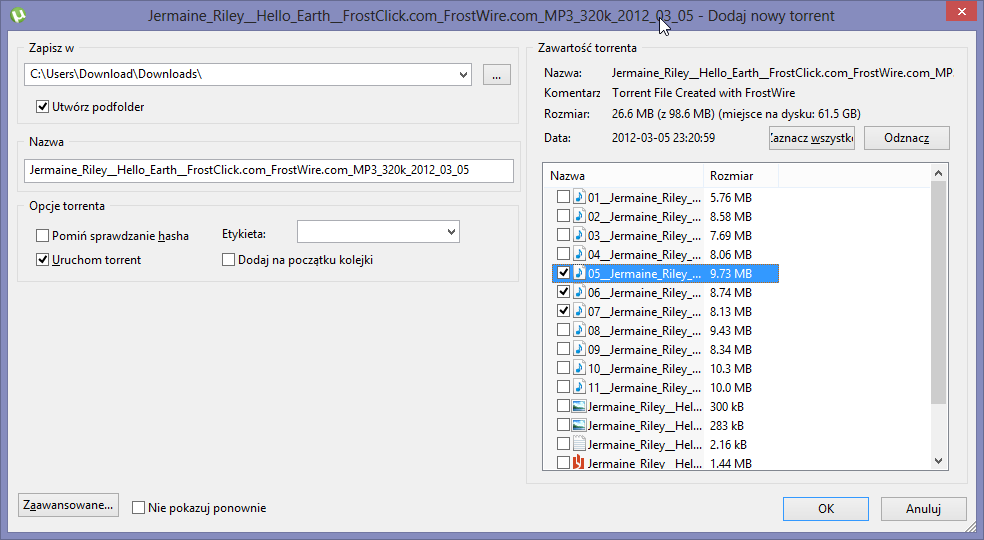Click music file icon for track 03

(579, 235)
